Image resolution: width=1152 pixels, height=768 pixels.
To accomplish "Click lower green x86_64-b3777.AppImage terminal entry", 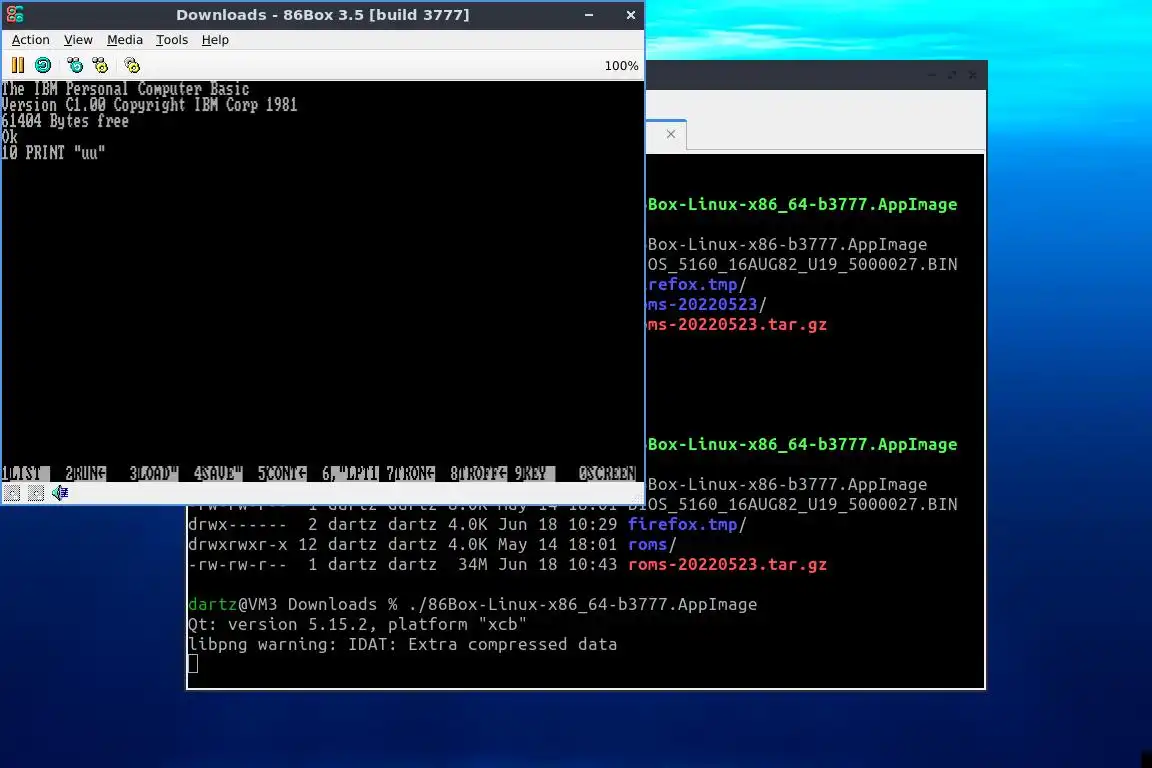I will pos(802,445).
